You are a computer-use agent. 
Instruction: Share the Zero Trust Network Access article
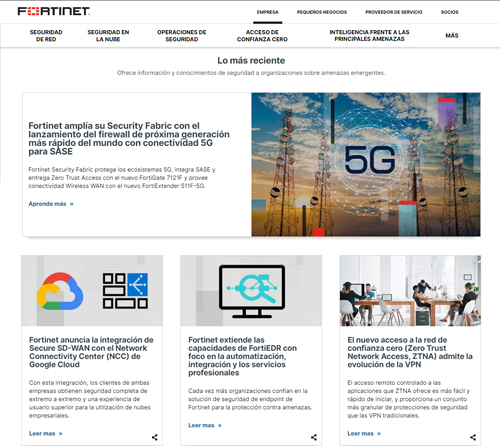[473, 437]
